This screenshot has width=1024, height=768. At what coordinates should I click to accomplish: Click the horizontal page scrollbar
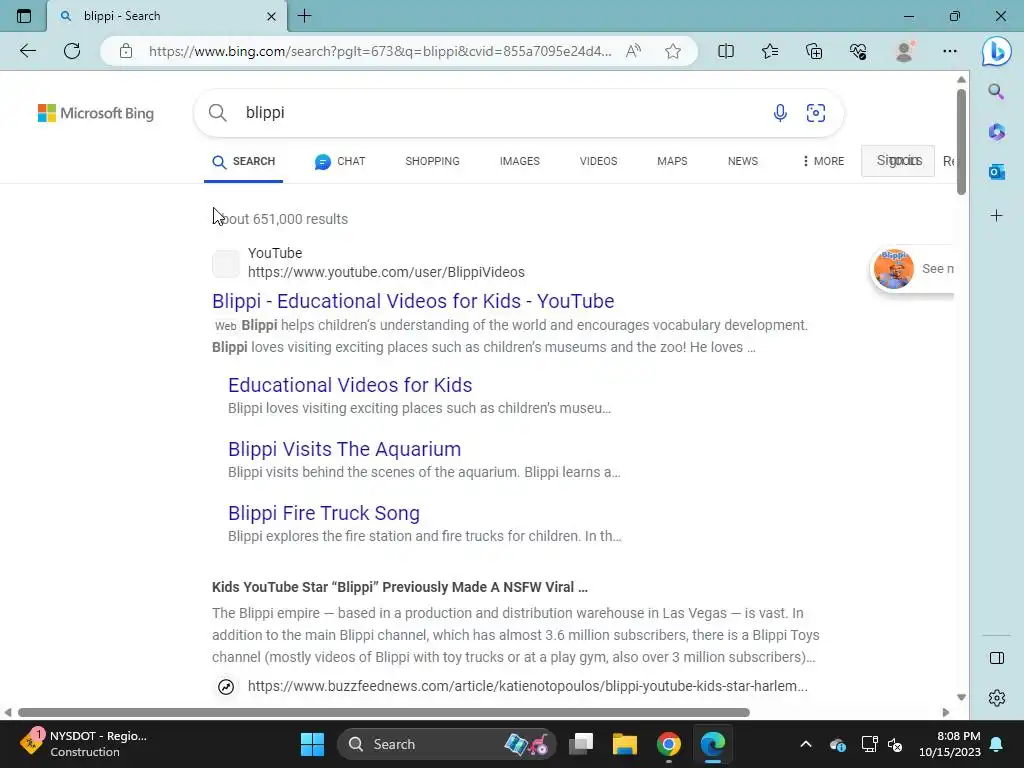[x=384, y=712]
